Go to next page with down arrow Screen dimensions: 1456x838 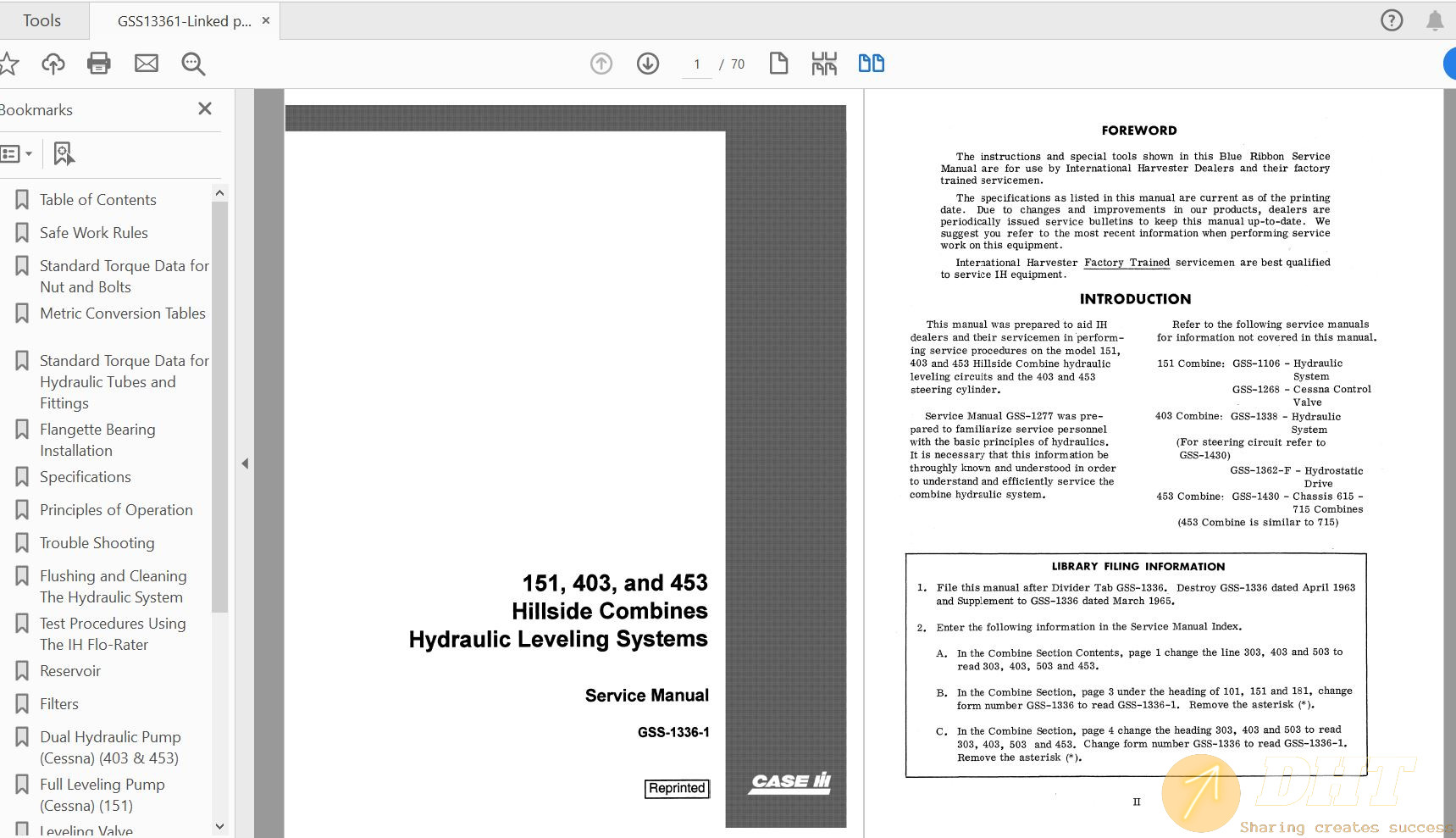tap(648, 64)
